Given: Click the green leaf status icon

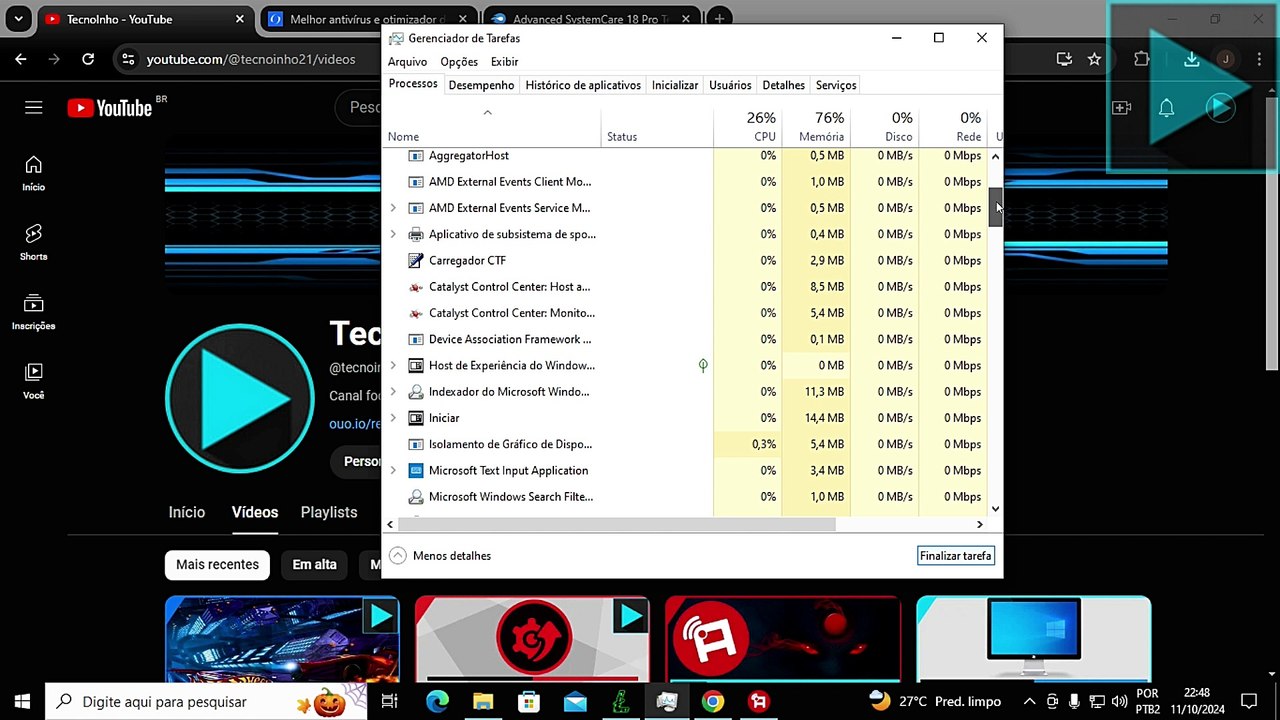Looking at the screenshot, I should point(703,365).
